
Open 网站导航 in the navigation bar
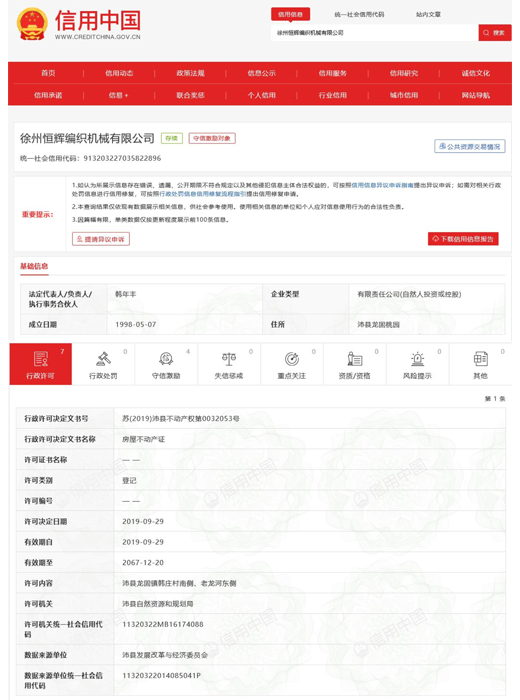tap(475, 95)
